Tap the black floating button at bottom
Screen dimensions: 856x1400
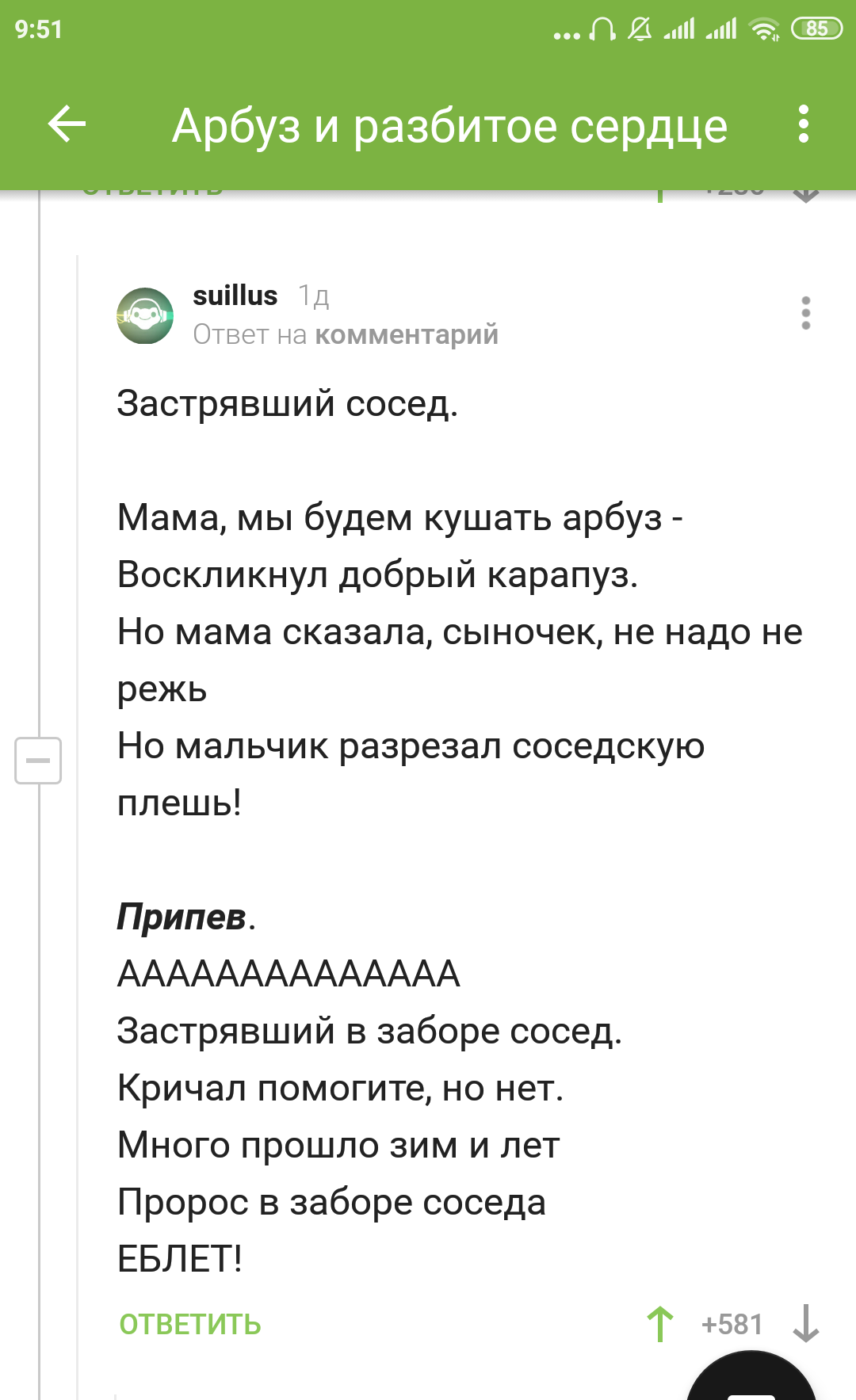751,1377
